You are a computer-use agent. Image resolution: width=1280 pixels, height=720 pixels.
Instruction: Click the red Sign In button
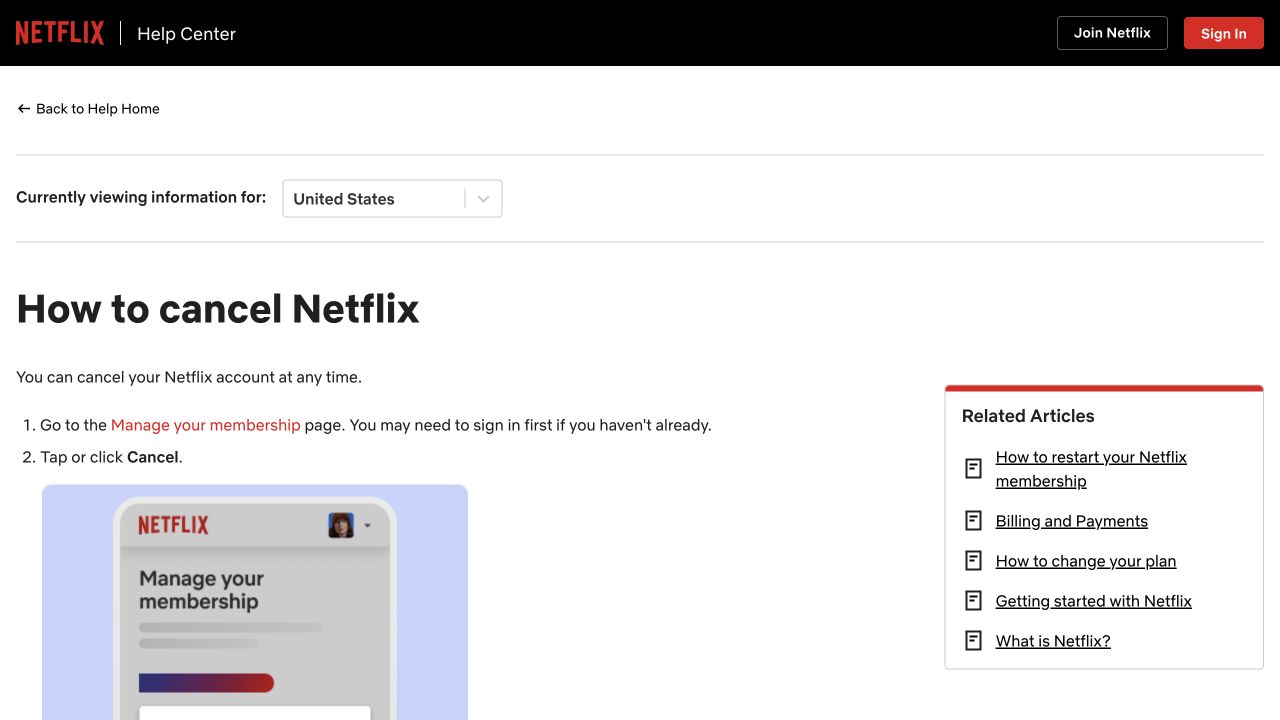click(x=1224, y=33)
